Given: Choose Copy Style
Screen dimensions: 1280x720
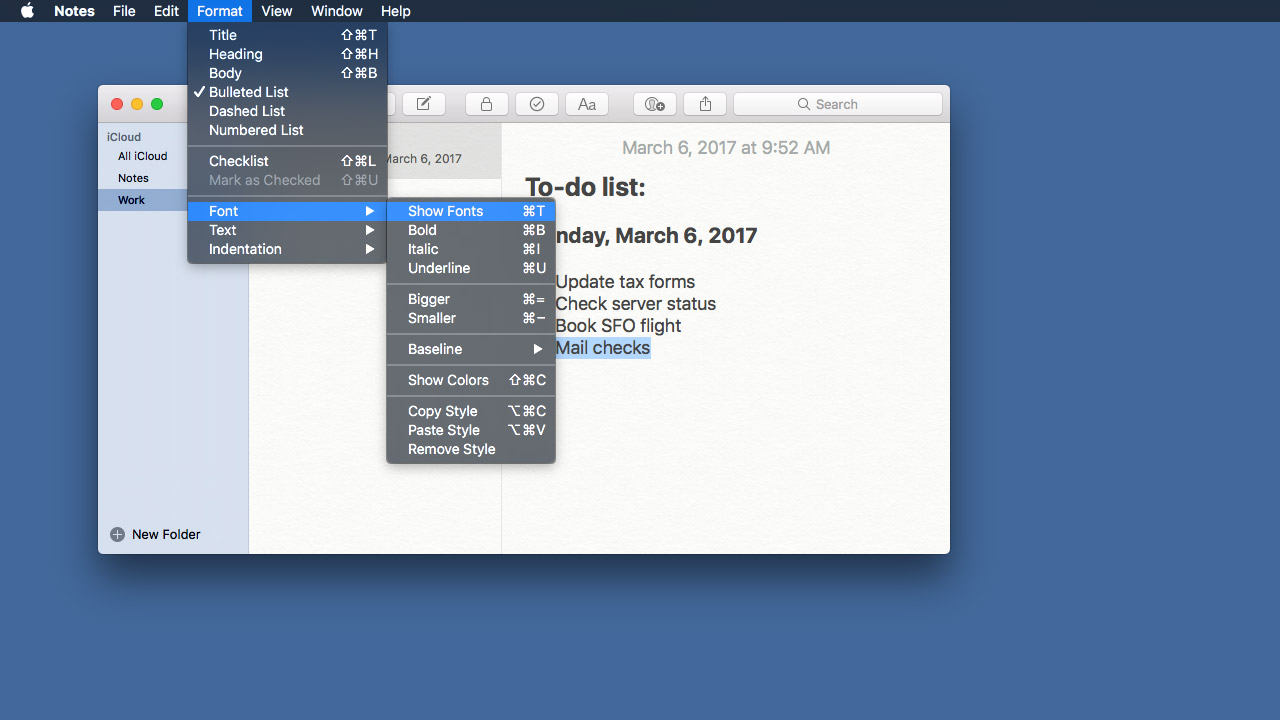Looking at the screenshot, I should point(471,411).
